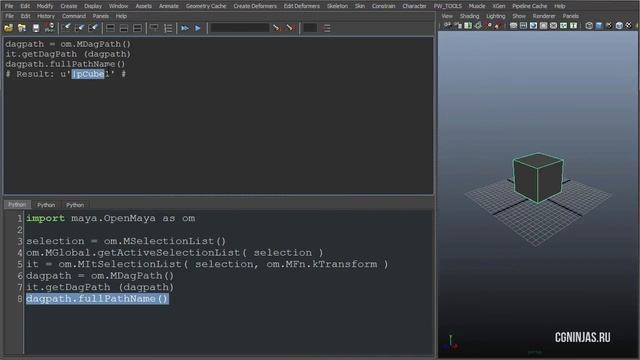Click line 'import maya.OpenMaya as om'
Image resolution: width=640 pixels, height=360 pixels.
coord(111,218)
